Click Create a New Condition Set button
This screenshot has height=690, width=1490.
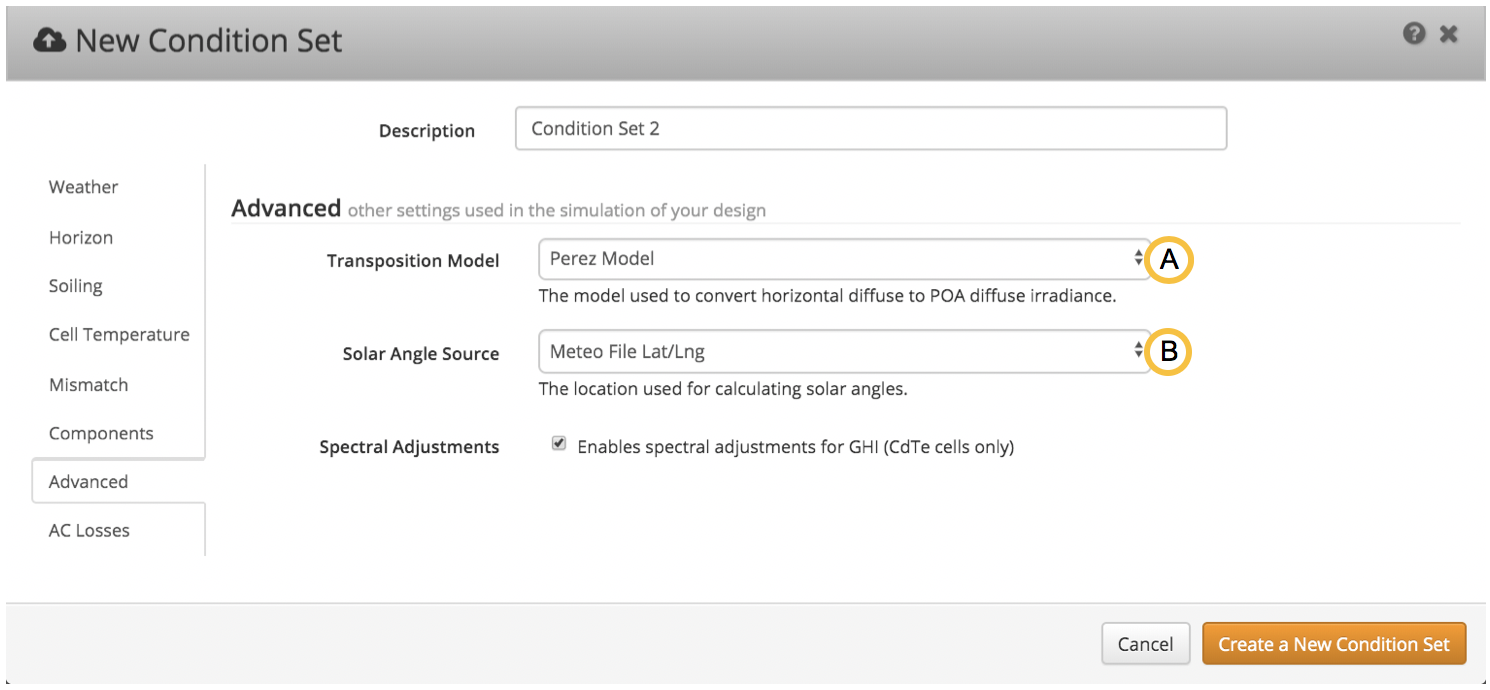[x=1333, y=645]
